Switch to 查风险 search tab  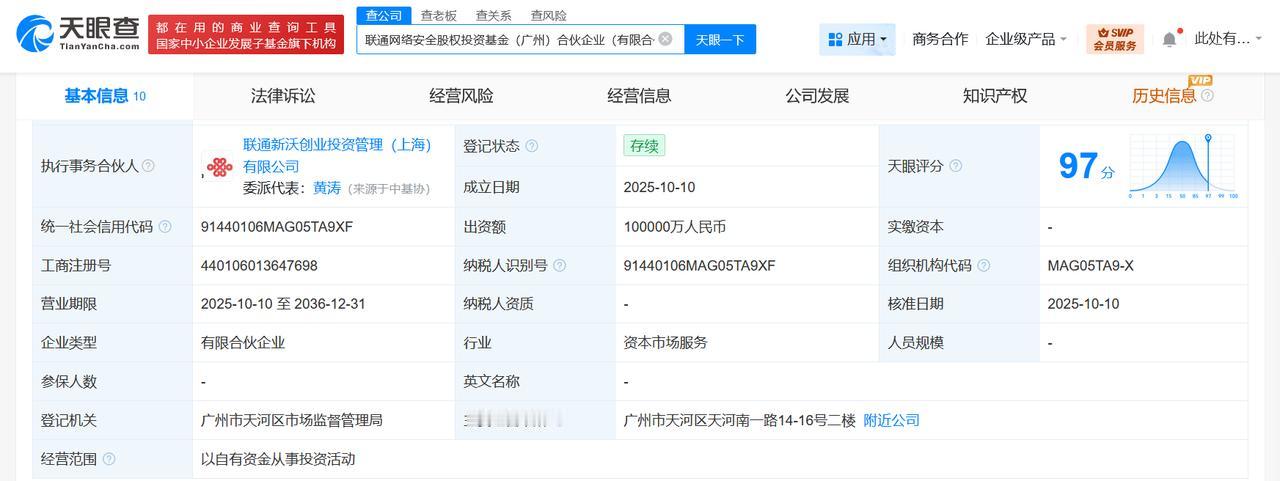(548, 15)
